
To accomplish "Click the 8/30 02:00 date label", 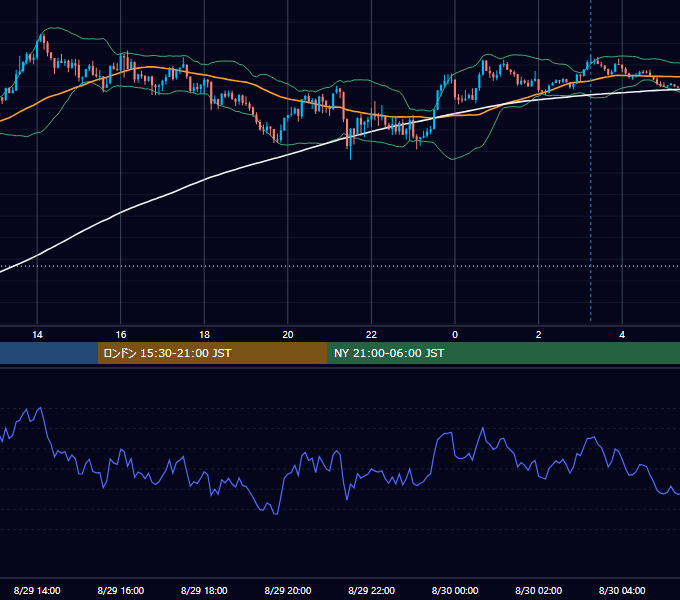I will [538, 590].
